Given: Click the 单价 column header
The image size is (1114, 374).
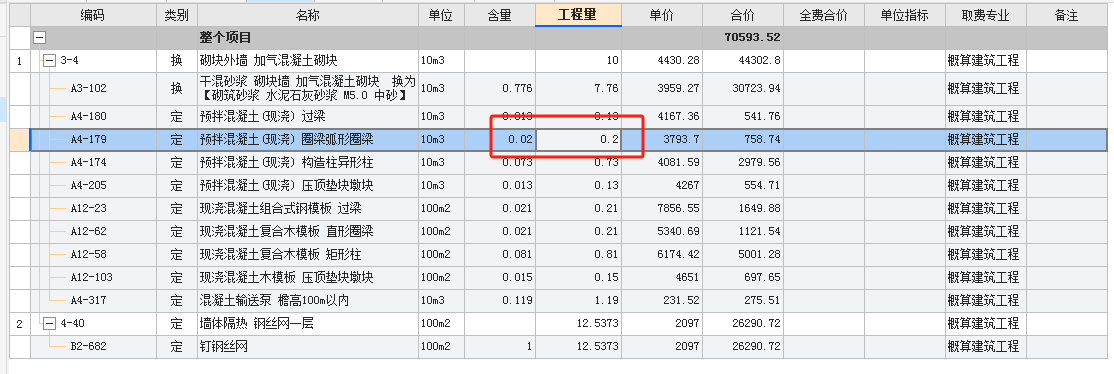Looking at the screenshot, I should point(661,15).
